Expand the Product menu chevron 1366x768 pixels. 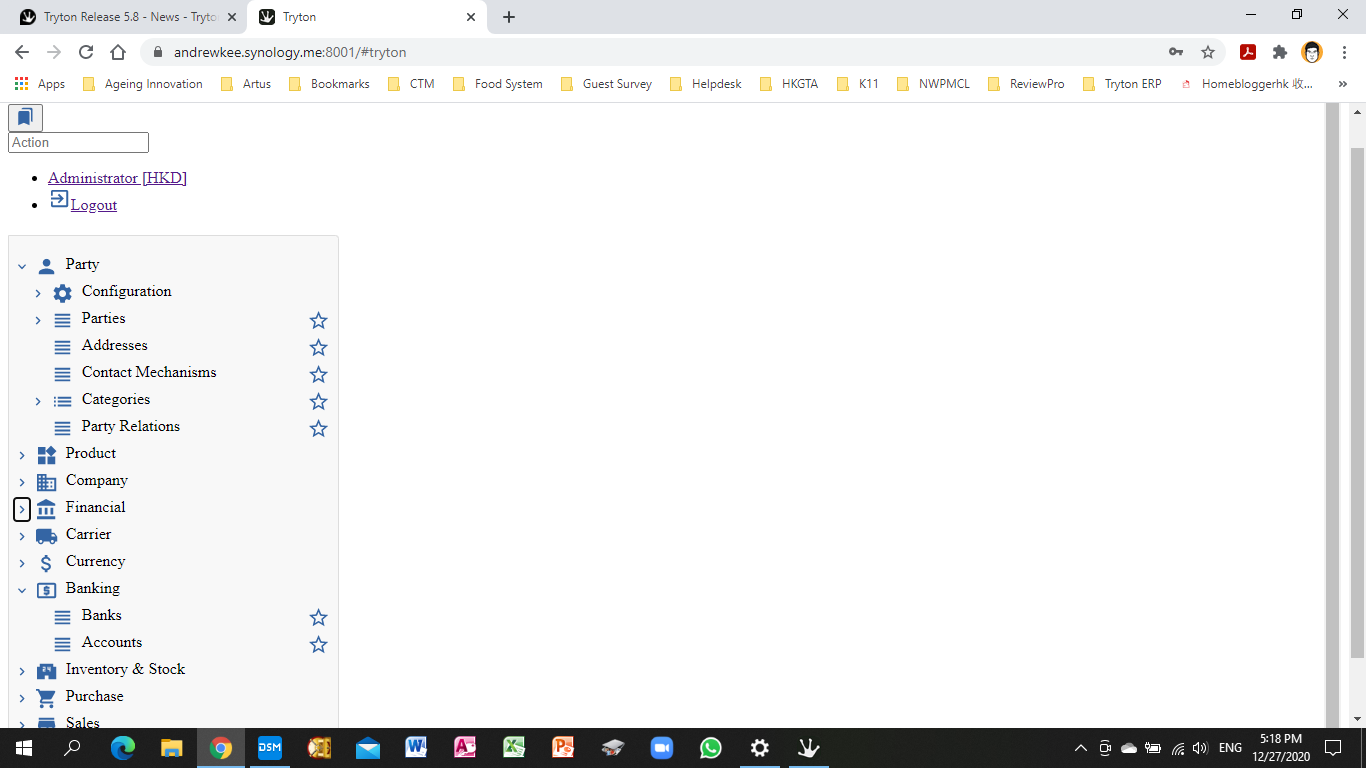coord(22,455)
